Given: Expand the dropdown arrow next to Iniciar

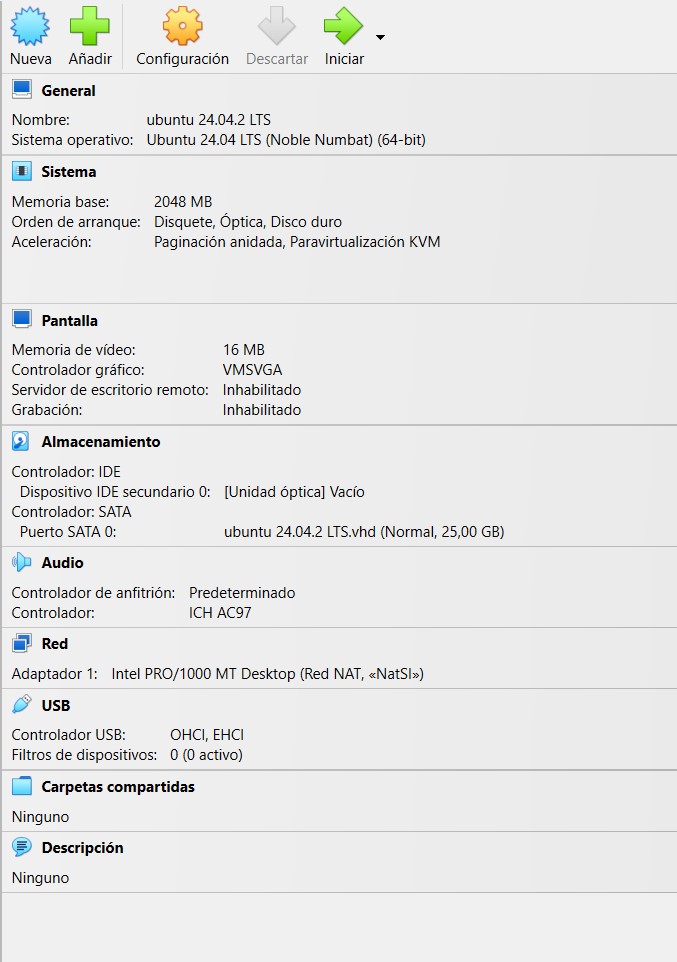Looking at the screenshot, I should pyautogui.click(x=380, y=37).
